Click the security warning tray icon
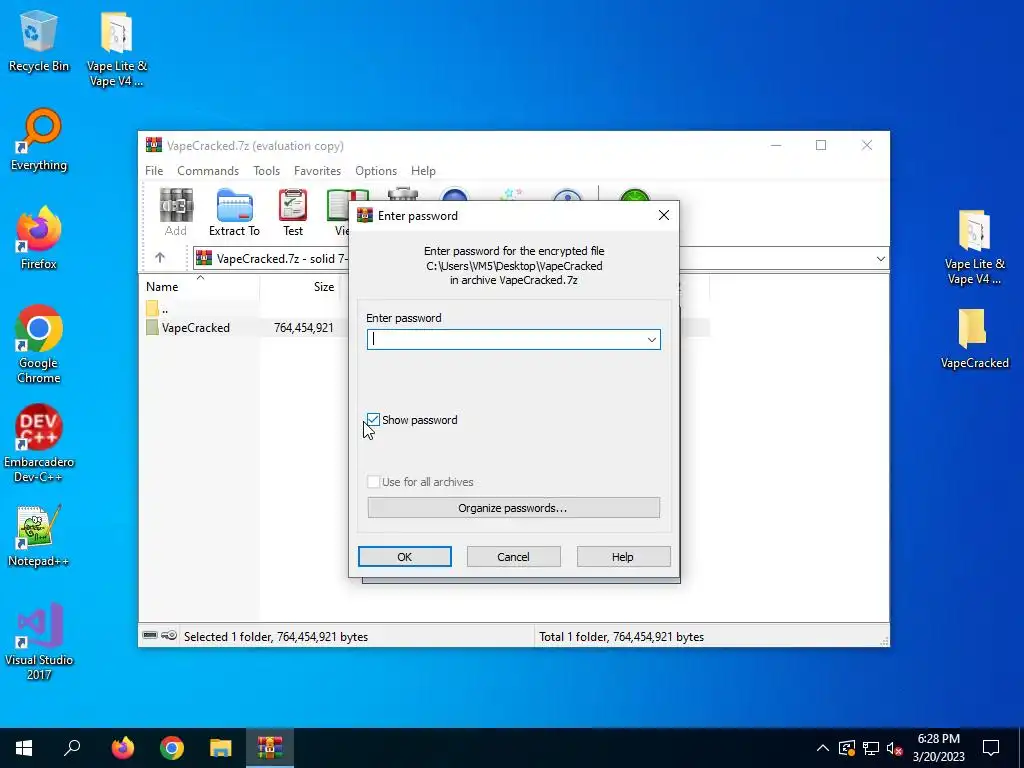This screenshot has width=1024, height=768. [x=847, y=748]
